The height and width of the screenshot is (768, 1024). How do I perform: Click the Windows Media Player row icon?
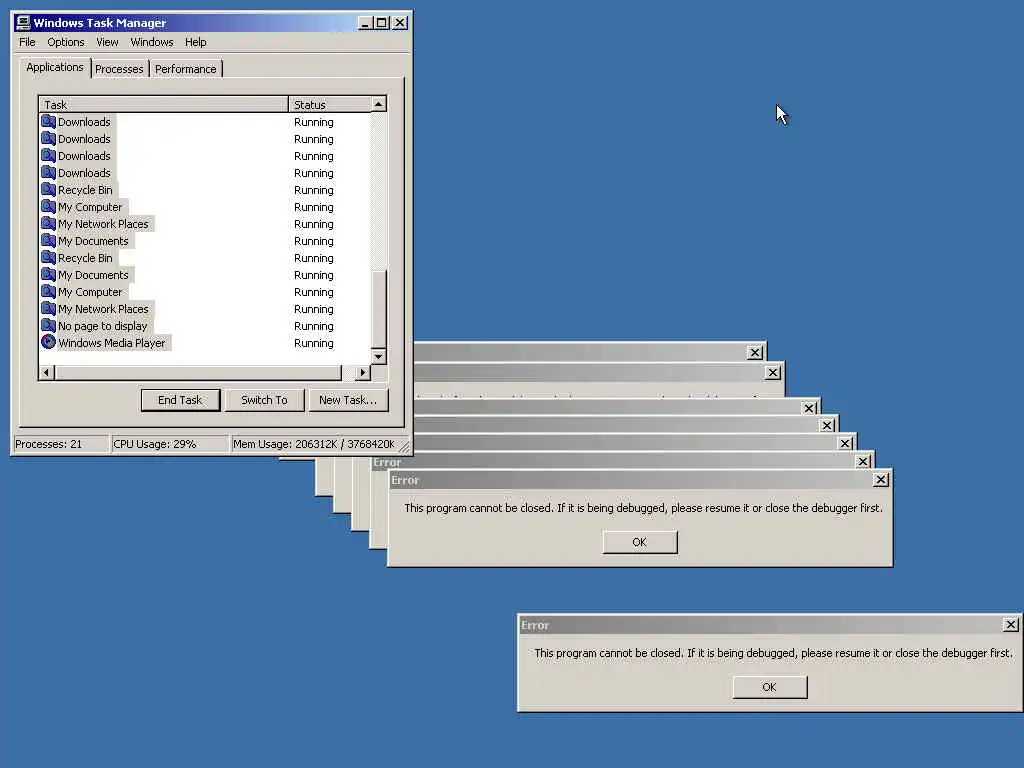(x=48, y=342)
